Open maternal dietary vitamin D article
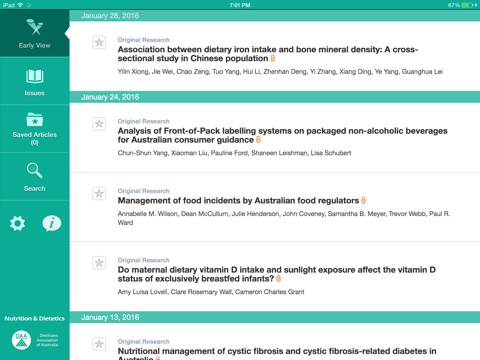480x360 pixels. pos(276,274)
